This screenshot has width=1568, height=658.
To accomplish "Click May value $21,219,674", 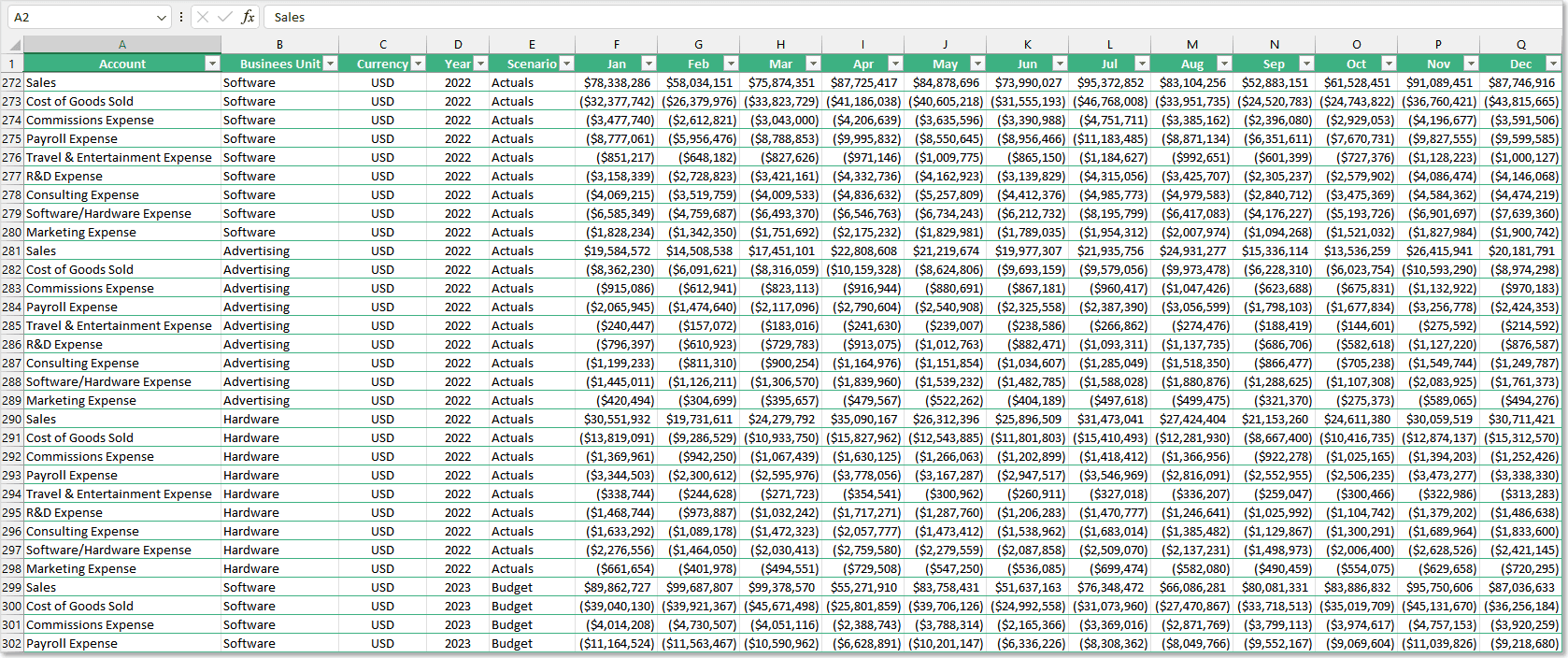I will (945, 250).
